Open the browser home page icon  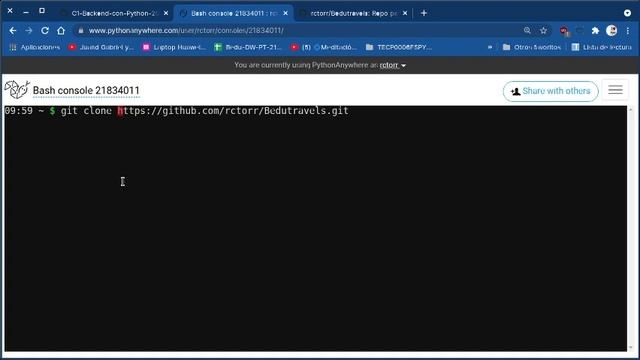[61, 31]
